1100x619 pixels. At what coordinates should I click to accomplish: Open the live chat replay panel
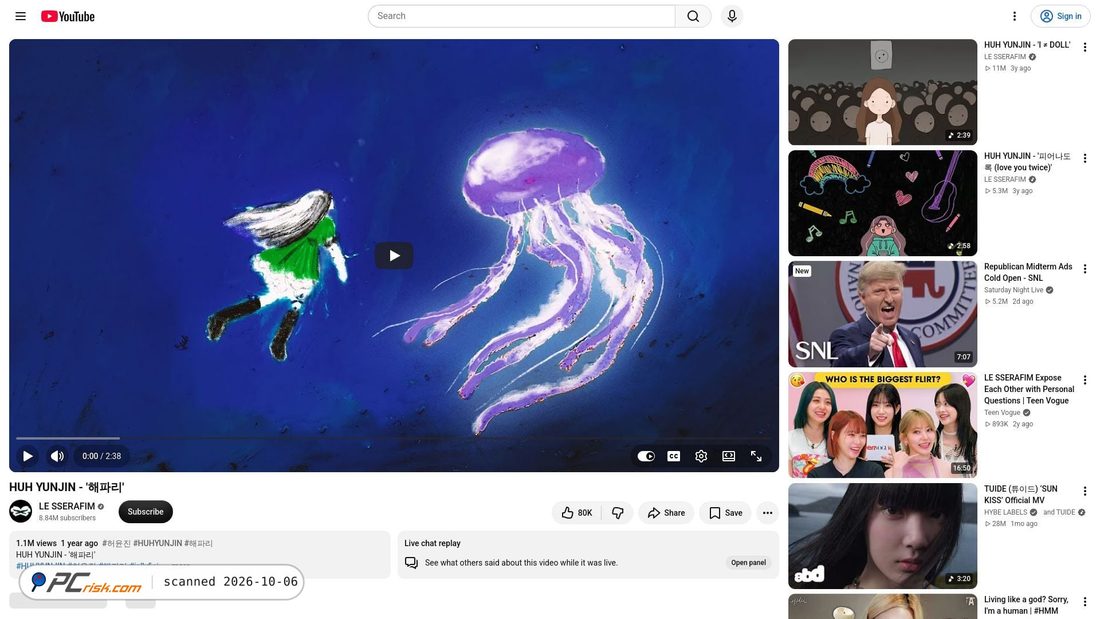tap(749, 563)
